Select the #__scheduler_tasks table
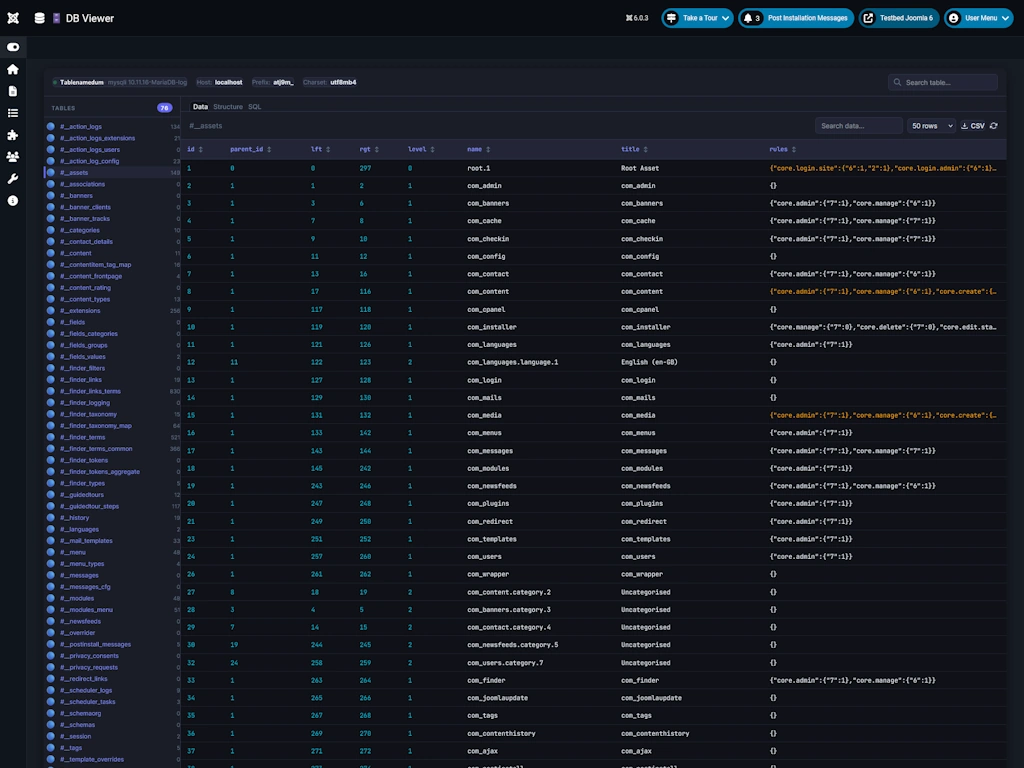The width and height of the screenshot is (1024, 768). click(x=112, y=702)
